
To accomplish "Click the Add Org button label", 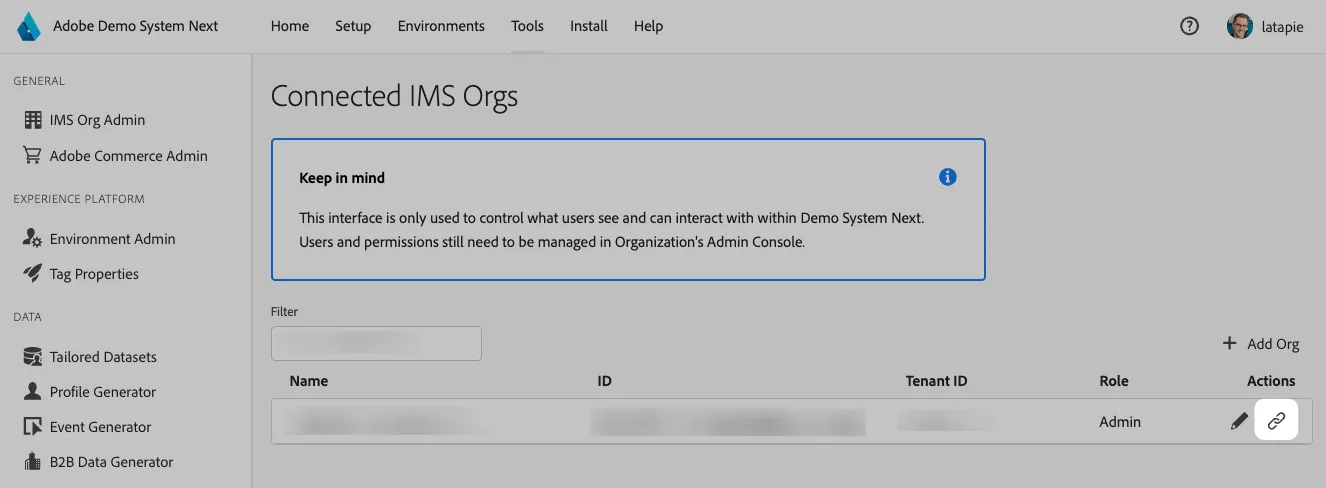I will tap(1273, 344).
